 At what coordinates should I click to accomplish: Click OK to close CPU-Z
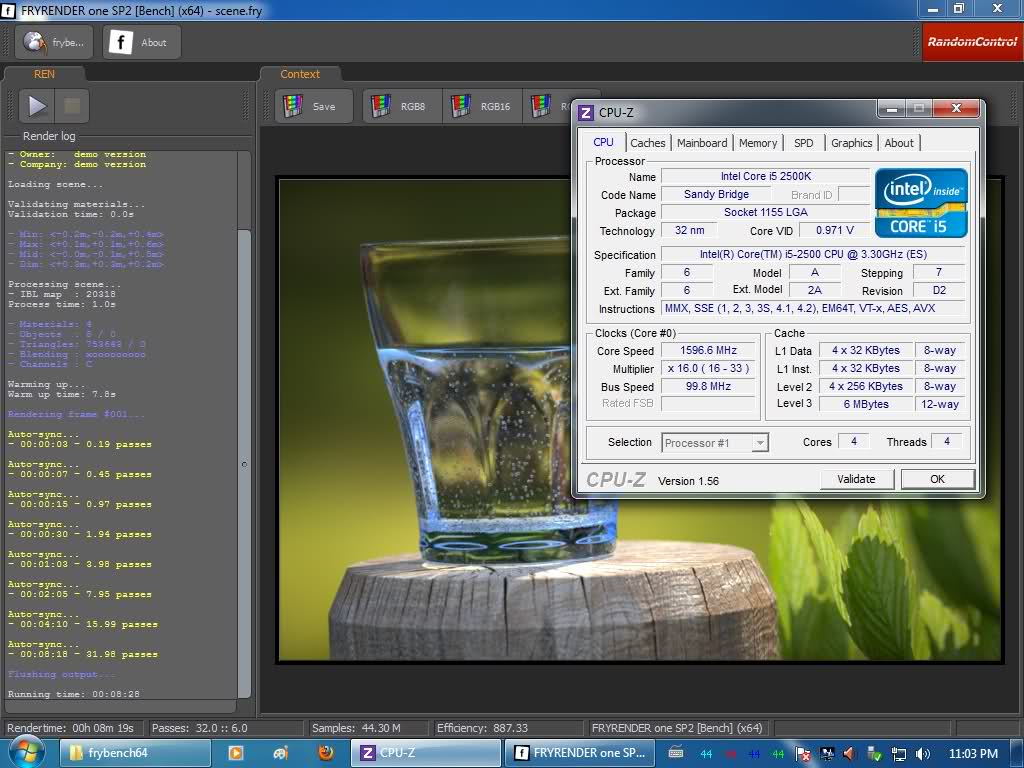point(937,479)
